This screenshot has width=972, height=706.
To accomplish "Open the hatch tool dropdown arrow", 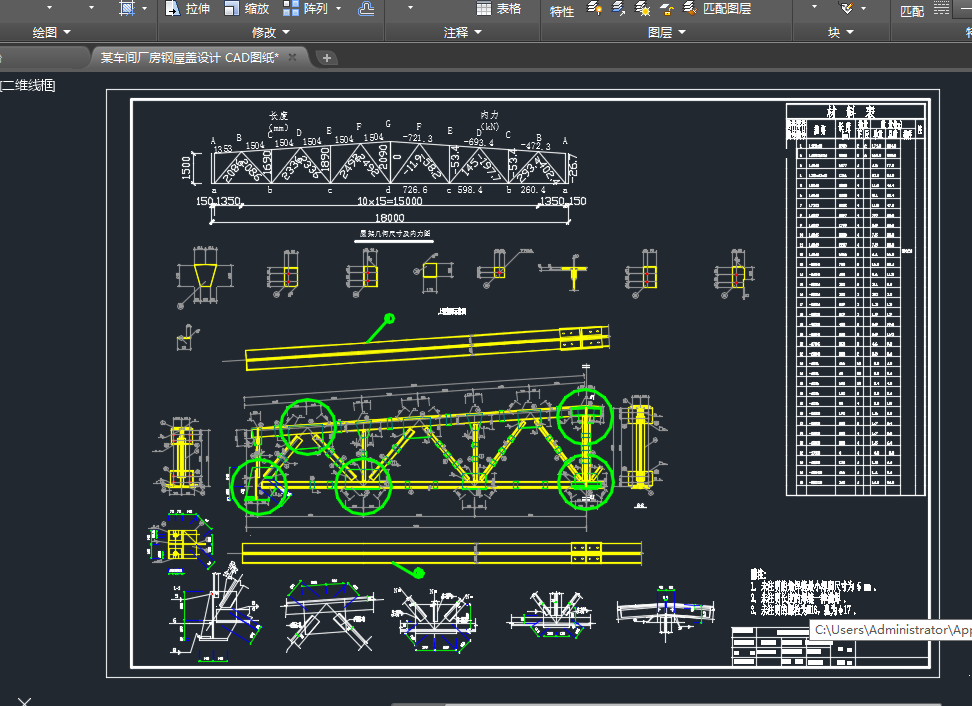I will click(x=144, y=8).
